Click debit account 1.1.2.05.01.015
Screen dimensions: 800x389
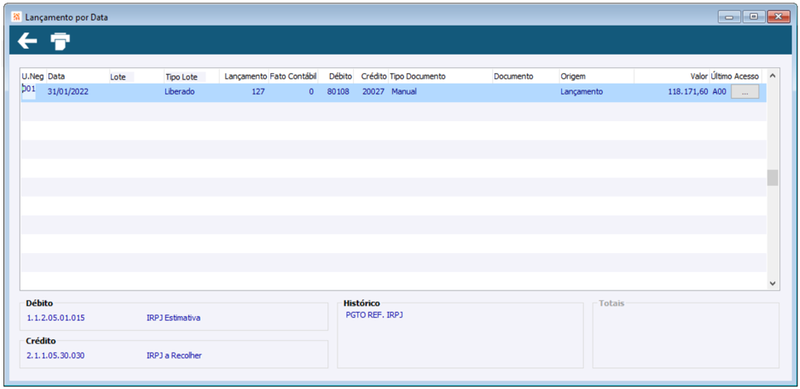pyautogui.click(x=56, y=318)
